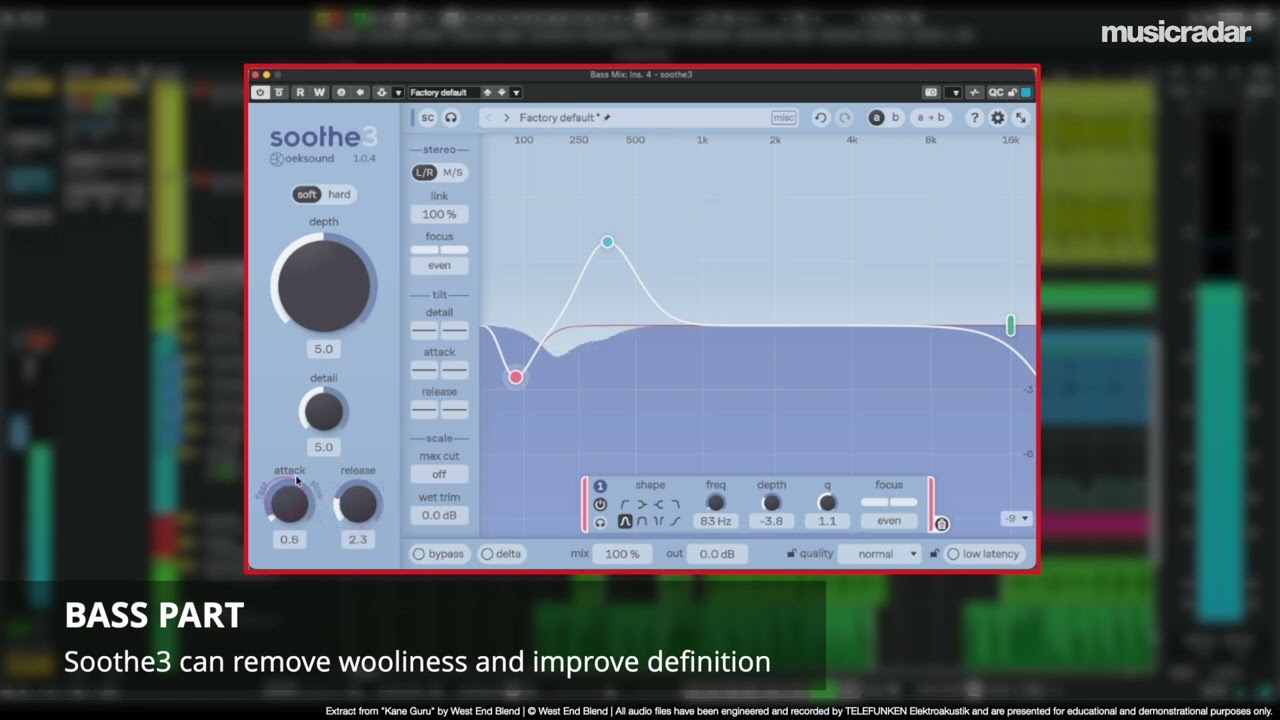Select hard mode

click(340, 195)
